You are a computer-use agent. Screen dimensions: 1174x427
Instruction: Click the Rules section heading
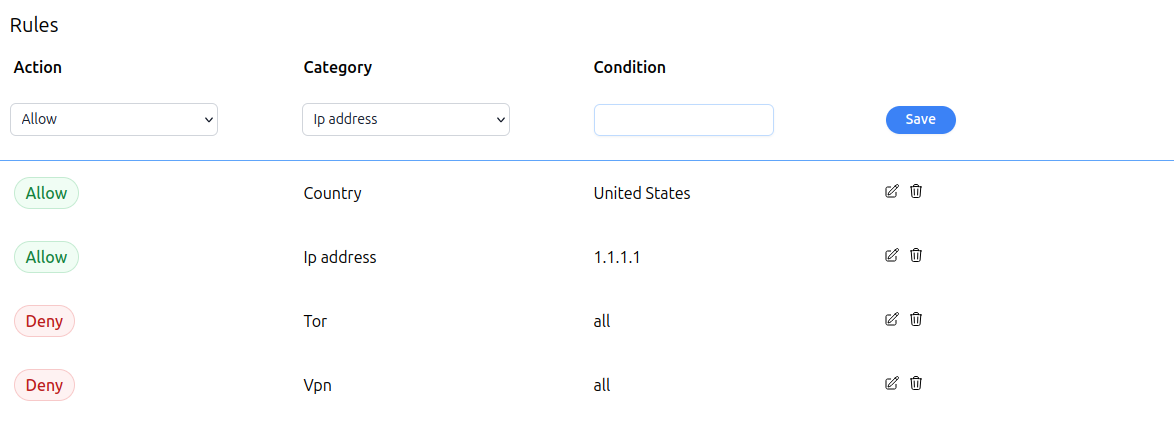[34, 25]
